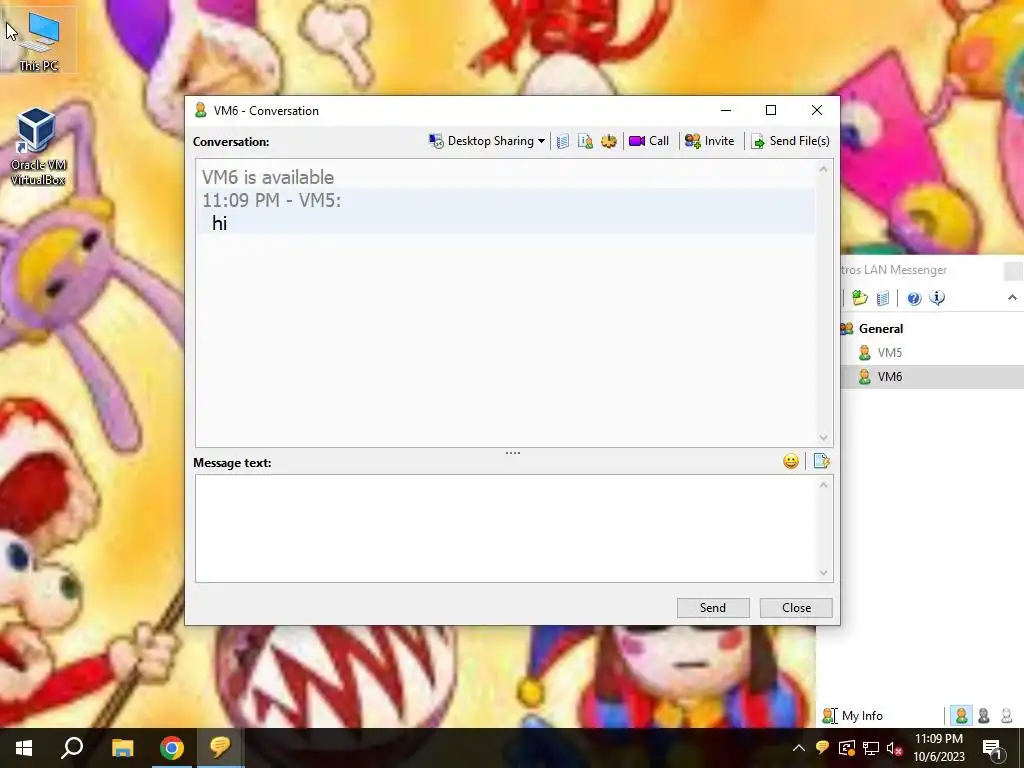The height and width of the screenshot is (768, 1024).
Task: Click the Close button in conversation window
Action: [796, 608]
